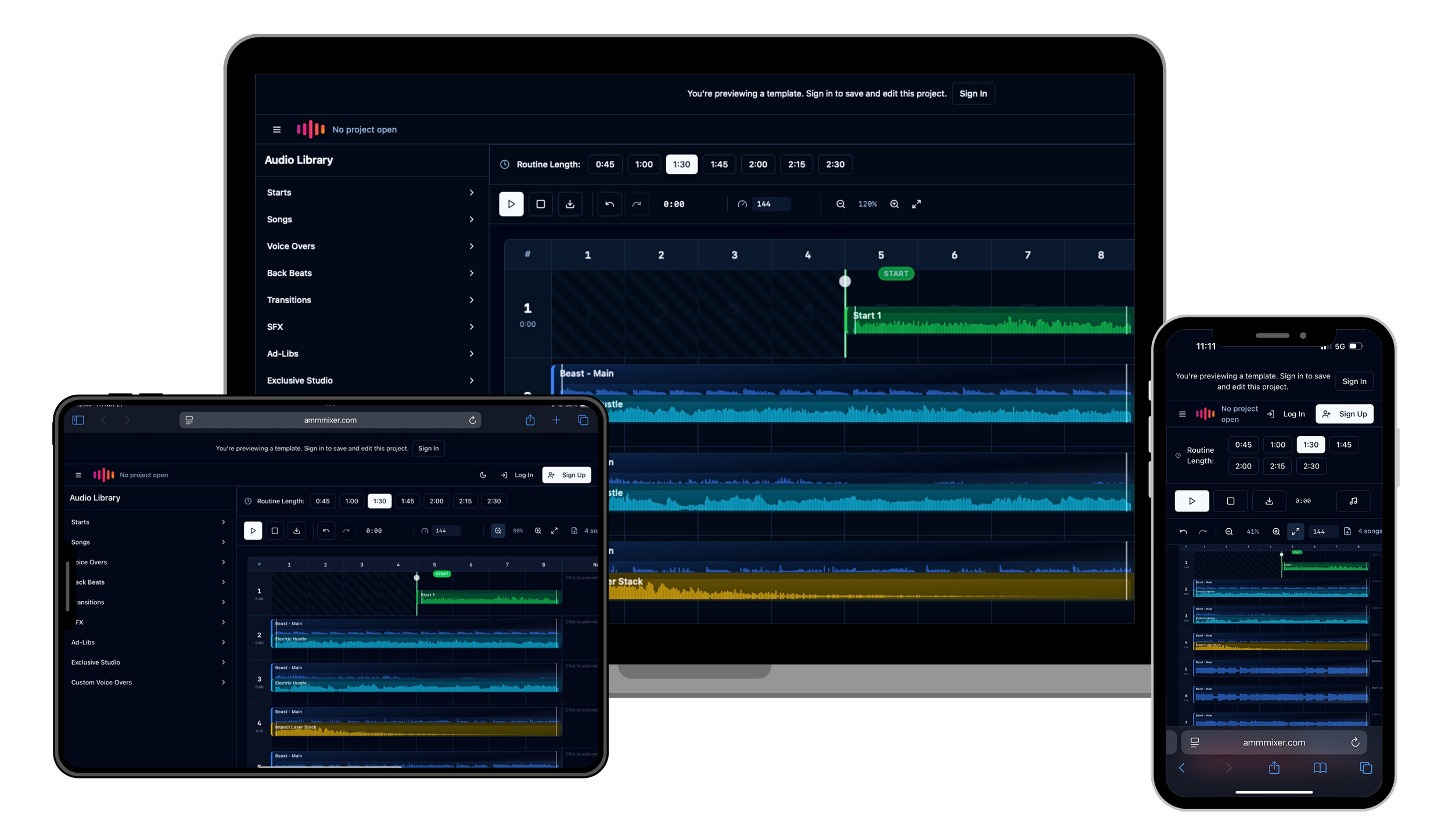This screenshot has width=1452, height=840.
Task: Toggle dark mode moon icon on the tablet
Action: click(483, 475)
